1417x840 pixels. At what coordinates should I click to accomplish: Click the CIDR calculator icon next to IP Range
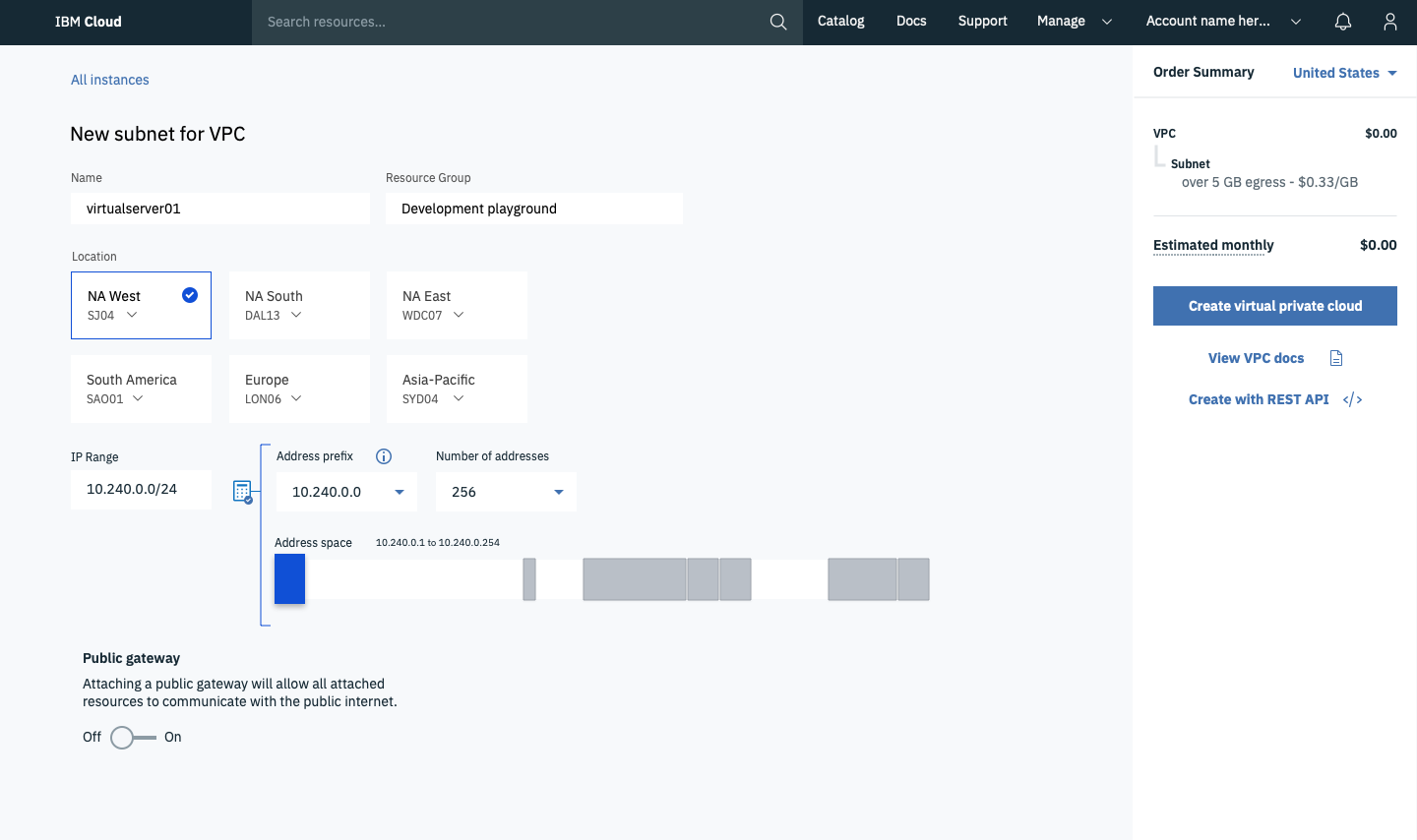243,491
